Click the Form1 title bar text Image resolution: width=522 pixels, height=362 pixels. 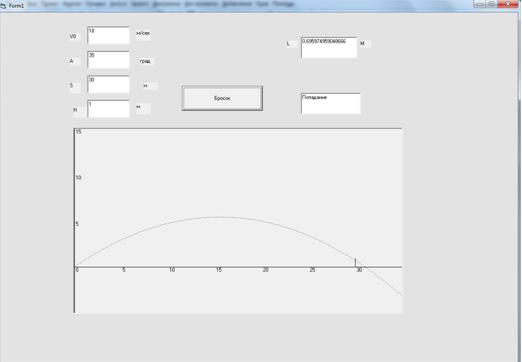(16, 6)
